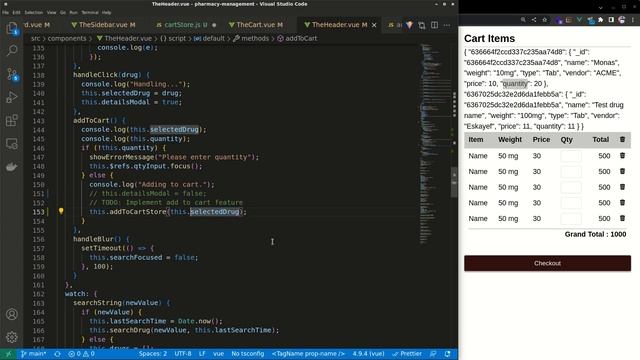Click the open changes icon in editor toolbar
The height and width of the screenshot is (360, 640).
422,25
